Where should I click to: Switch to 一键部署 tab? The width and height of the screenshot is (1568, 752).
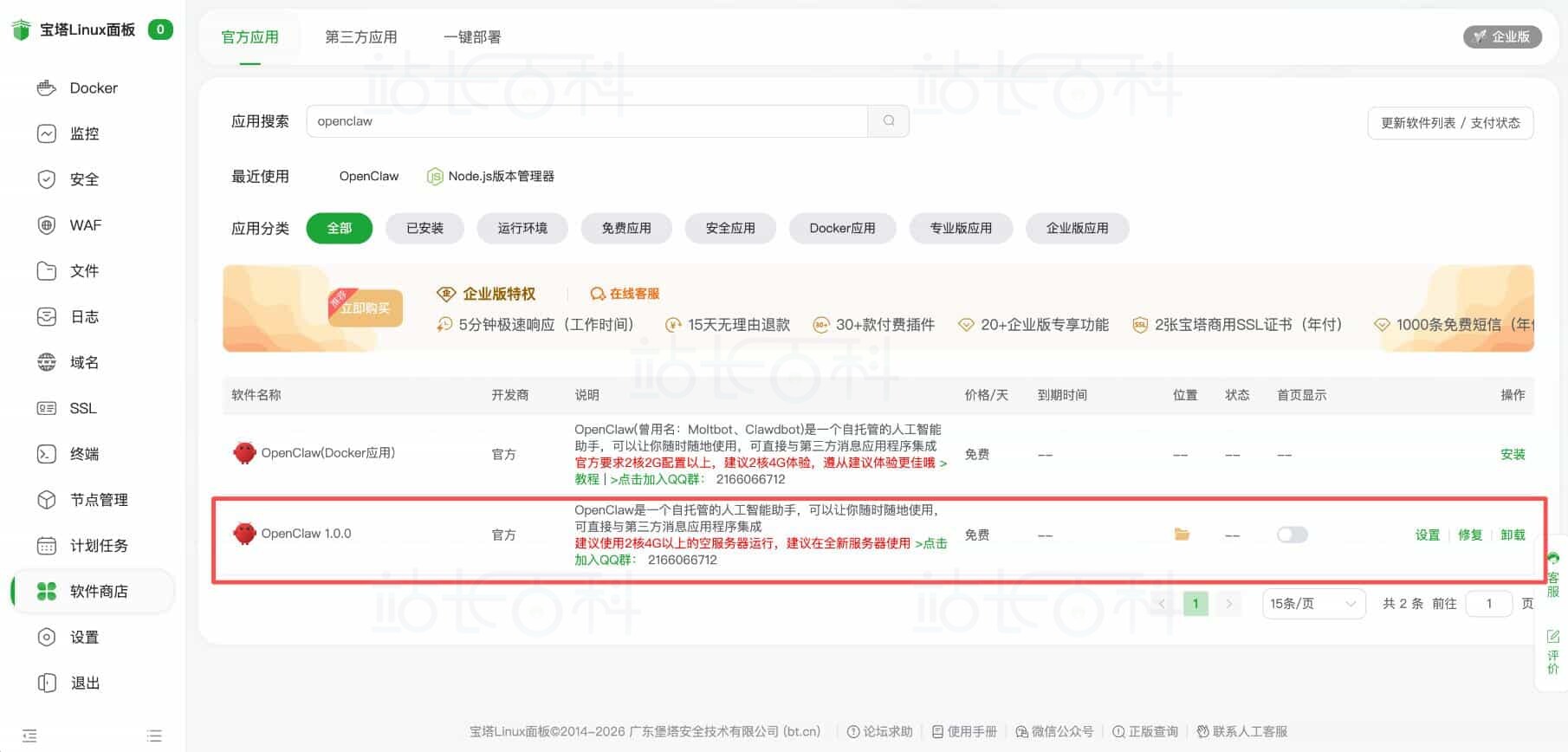472,37
